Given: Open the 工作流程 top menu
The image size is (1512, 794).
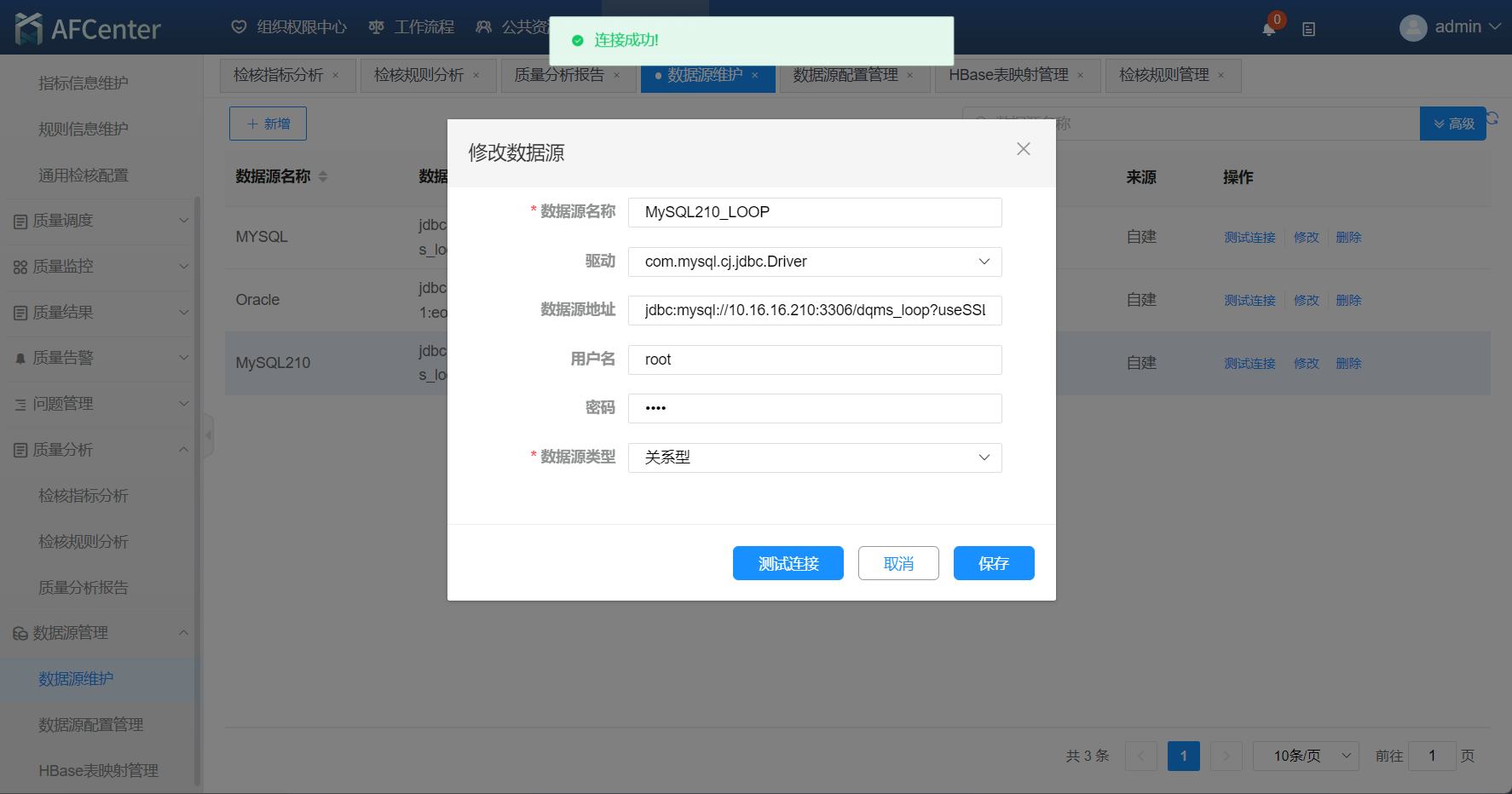Looking at the screenshot, I should [413, 27].
